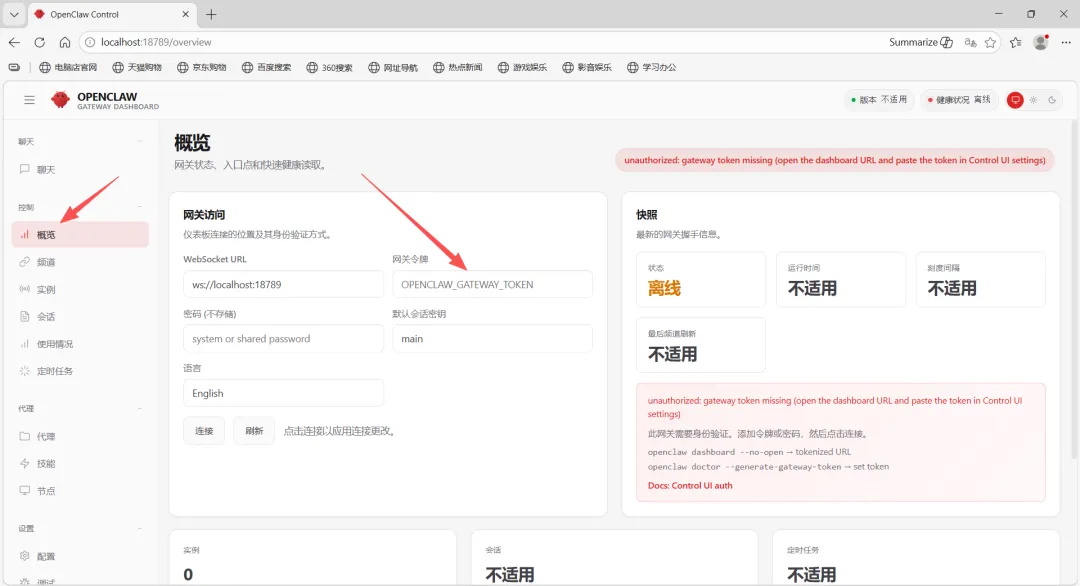
Task: Click the 运行时间 uptime card
Action: [840, 280]
